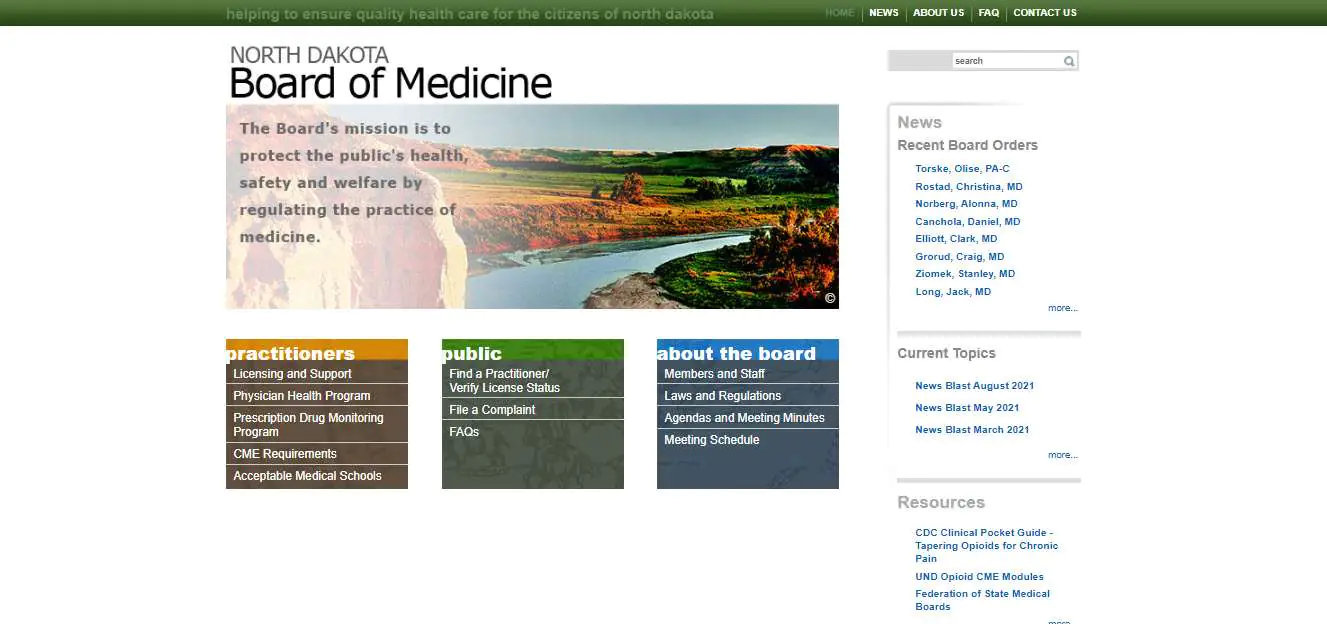Image resolution: width=1327 pixels, height=624 pixels.
Task: Select FAQ from the top navigation
Action: click(988, 13)
